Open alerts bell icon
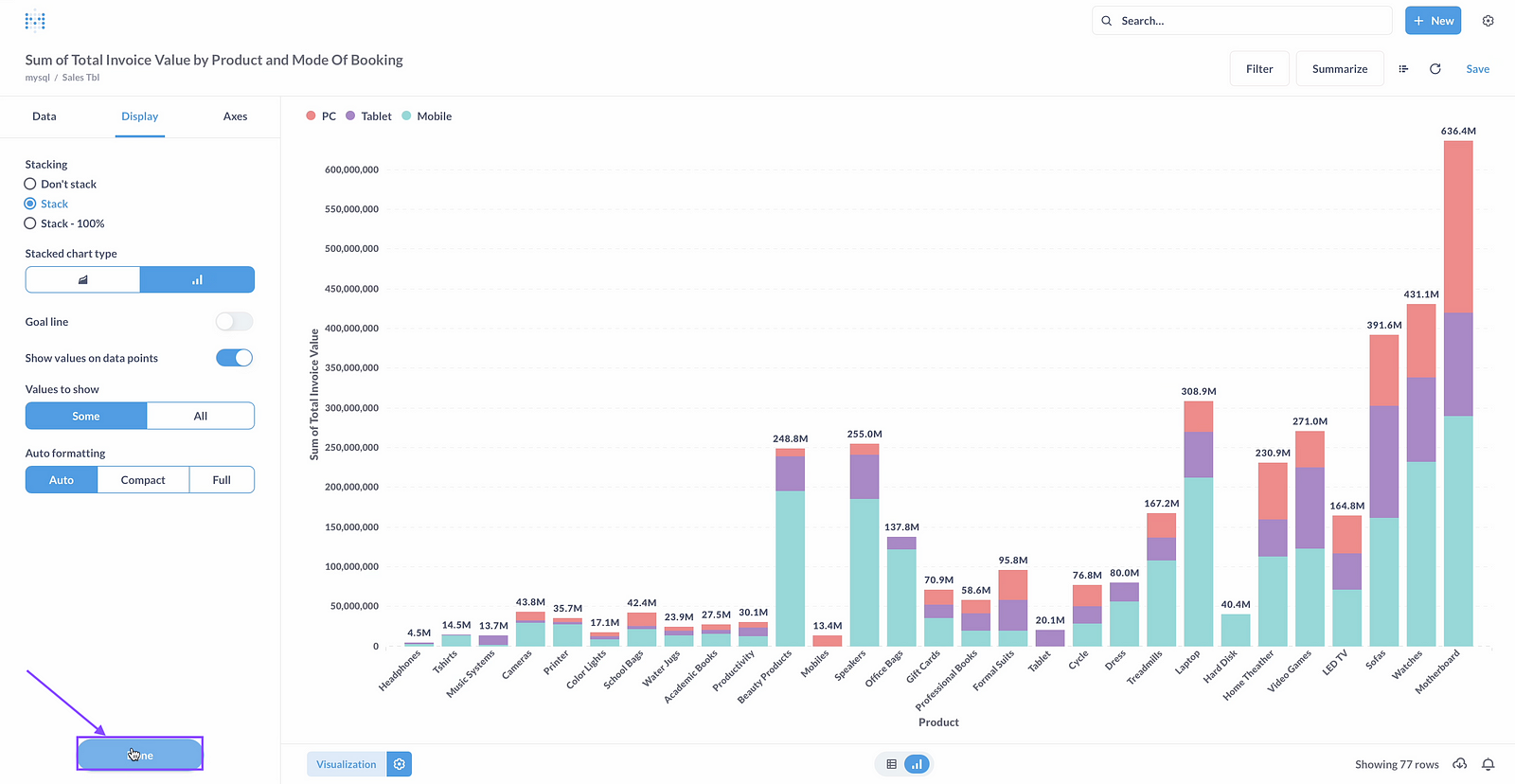This screenshot has width=1515, height=784. (x=1488, y=764)
